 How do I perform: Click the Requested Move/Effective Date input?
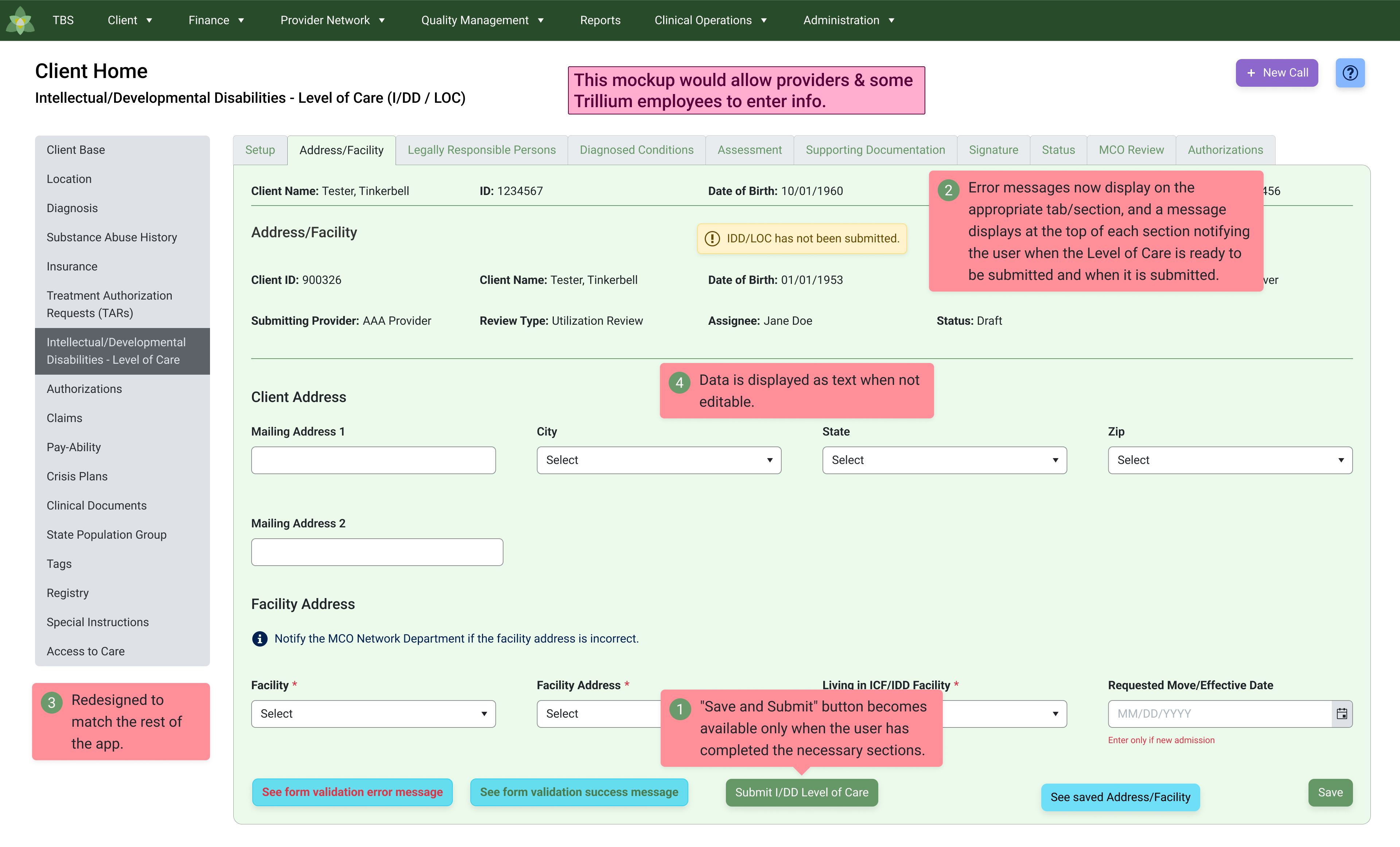tap(1220, 714)
